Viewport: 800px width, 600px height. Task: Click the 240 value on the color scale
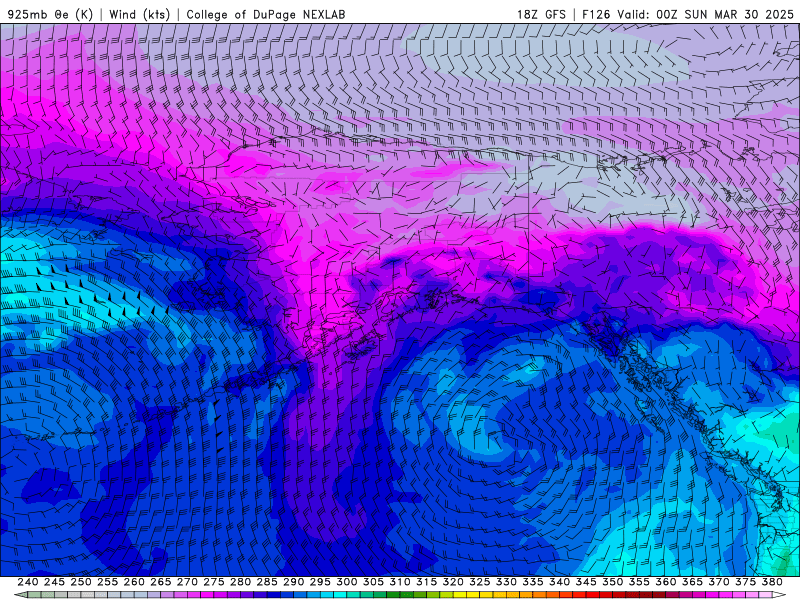[28, 582]
